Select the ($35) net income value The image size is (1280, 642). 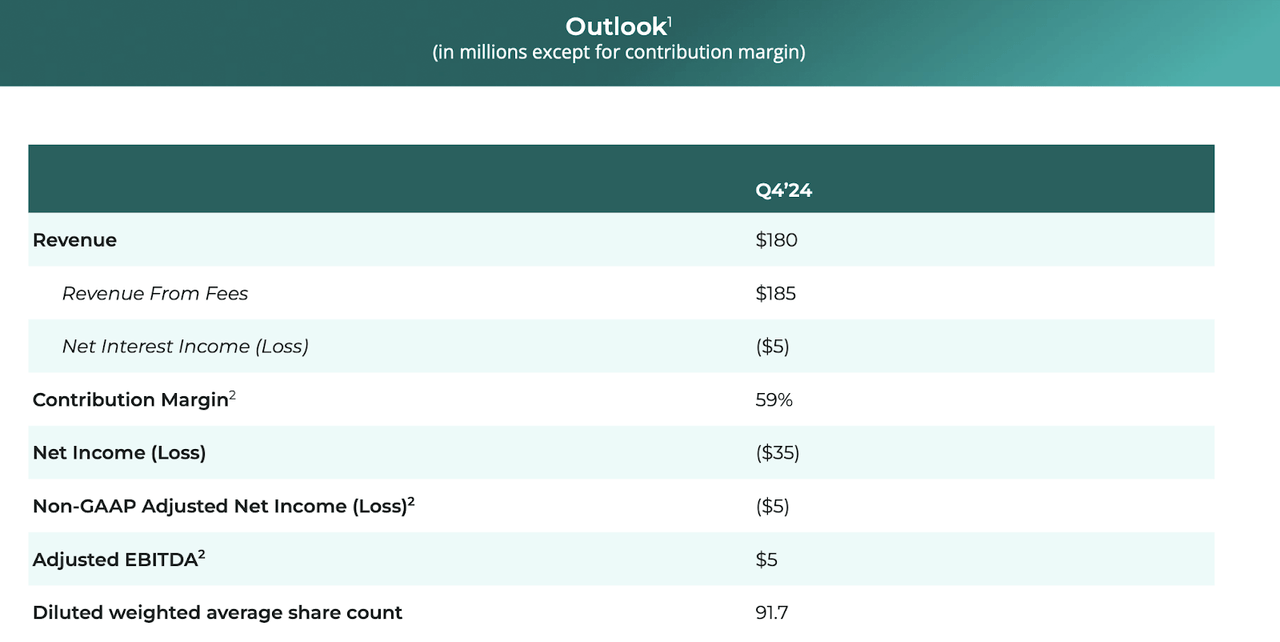[777, 453]
